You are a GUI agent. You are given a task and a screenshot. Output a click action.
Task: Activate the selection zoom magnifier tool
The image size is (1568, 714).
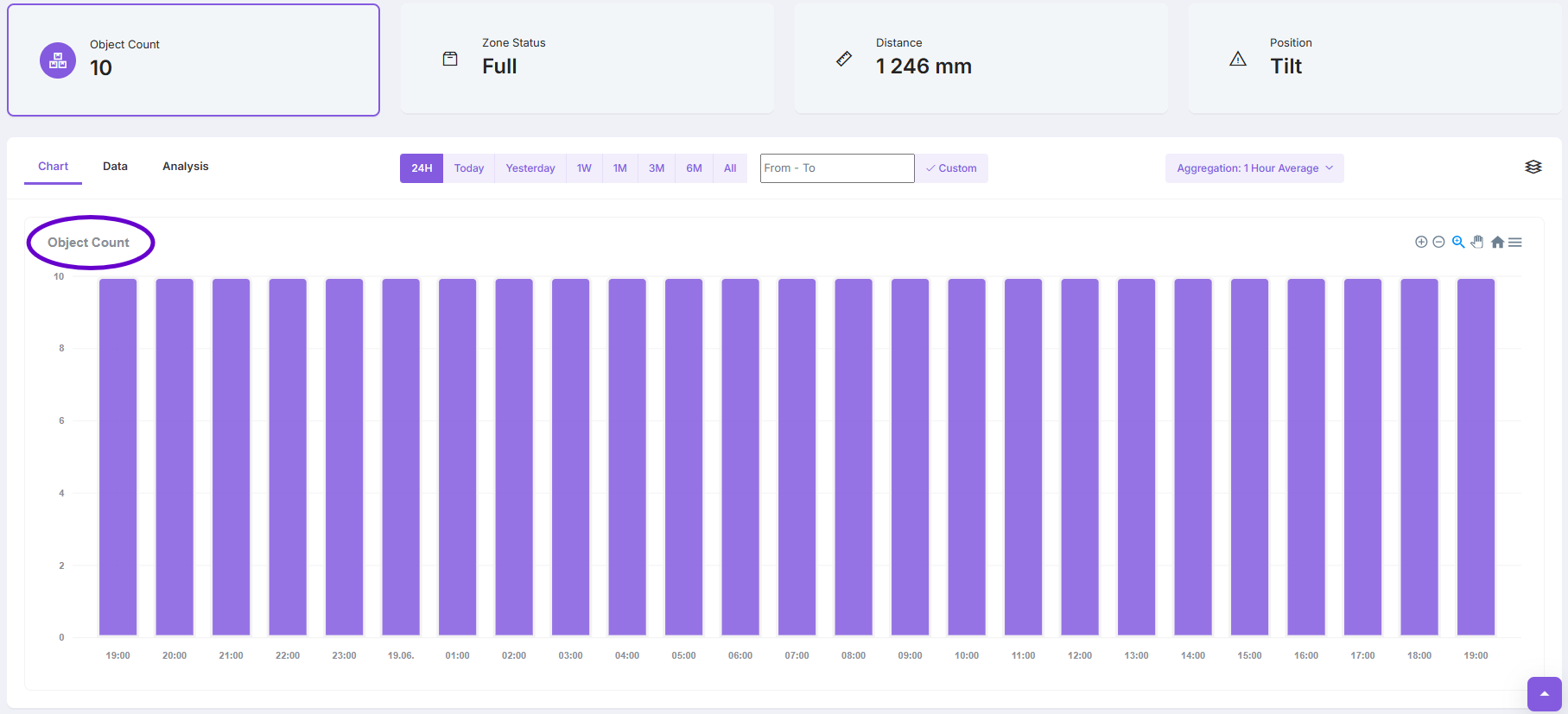tap(1458, 242)
